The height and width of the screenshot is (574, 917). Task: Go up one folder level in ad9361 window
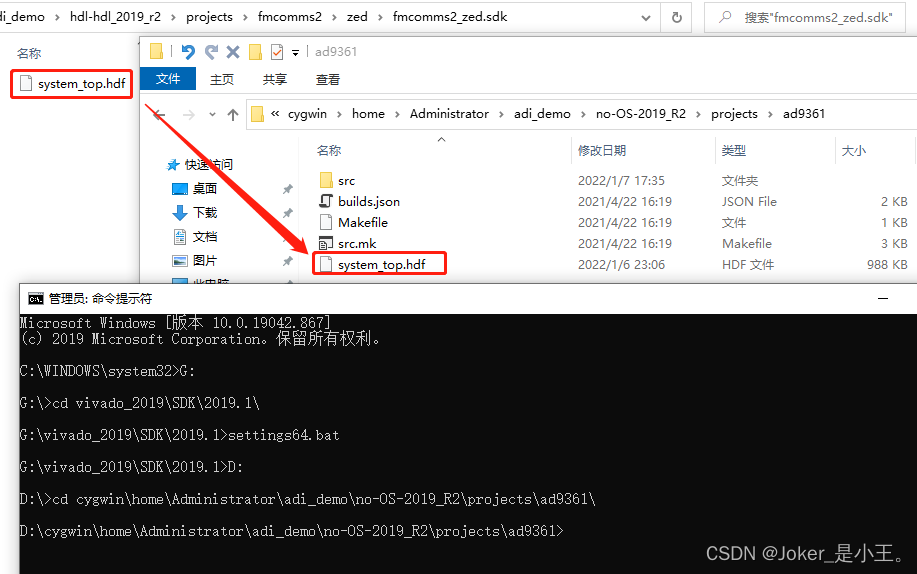click(233, 115)
